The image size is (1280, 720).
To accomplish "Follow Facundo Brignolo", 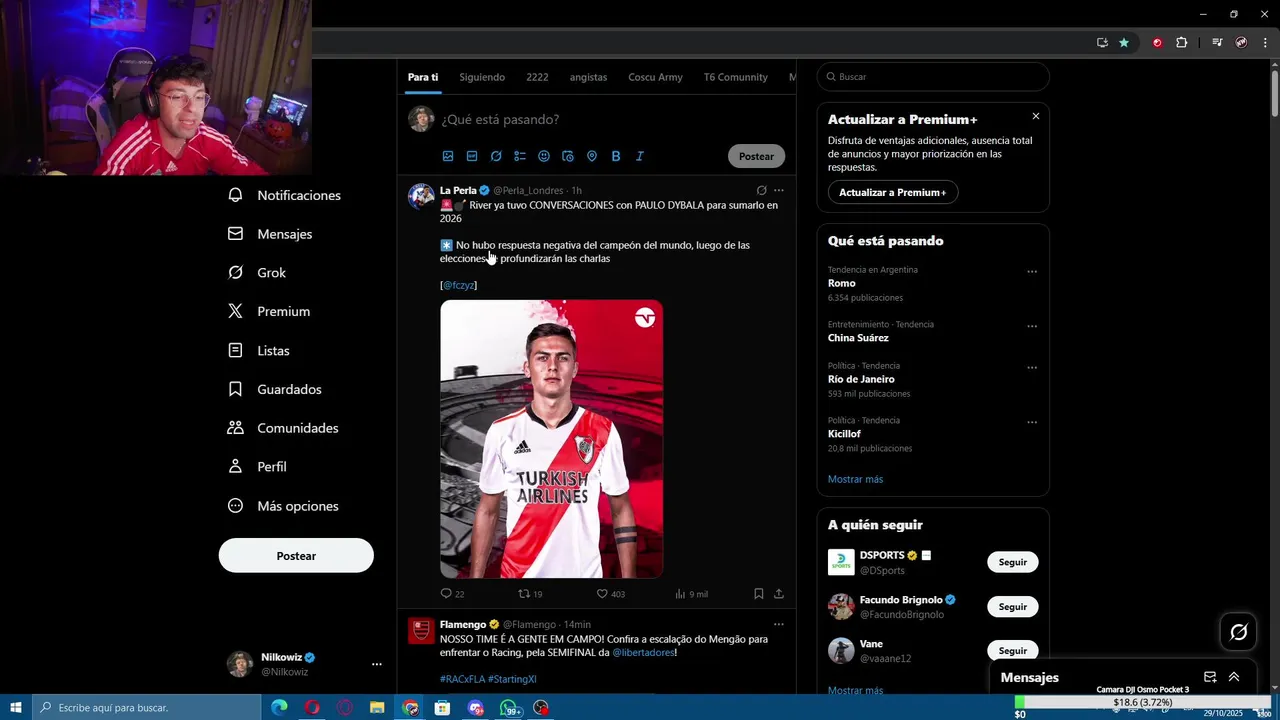I will [1012, 606].
